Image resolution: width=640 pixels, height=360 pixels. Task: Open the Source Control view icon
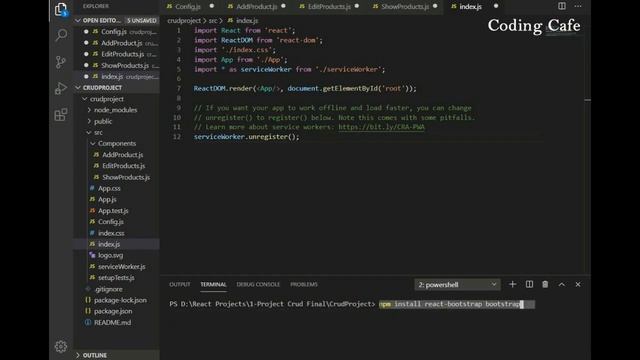pyautogui.click(x=61, y=62)
